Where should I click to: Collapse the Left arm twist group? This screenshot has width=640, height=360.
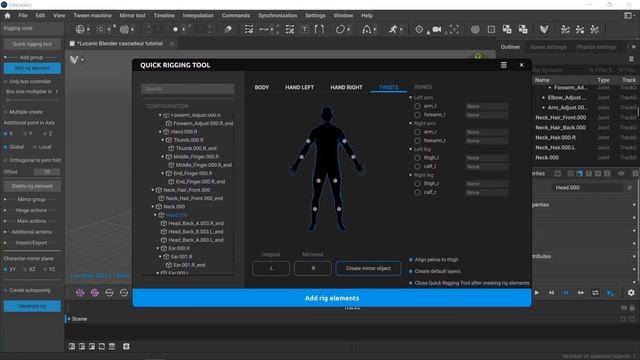click(x=411, y=98)
